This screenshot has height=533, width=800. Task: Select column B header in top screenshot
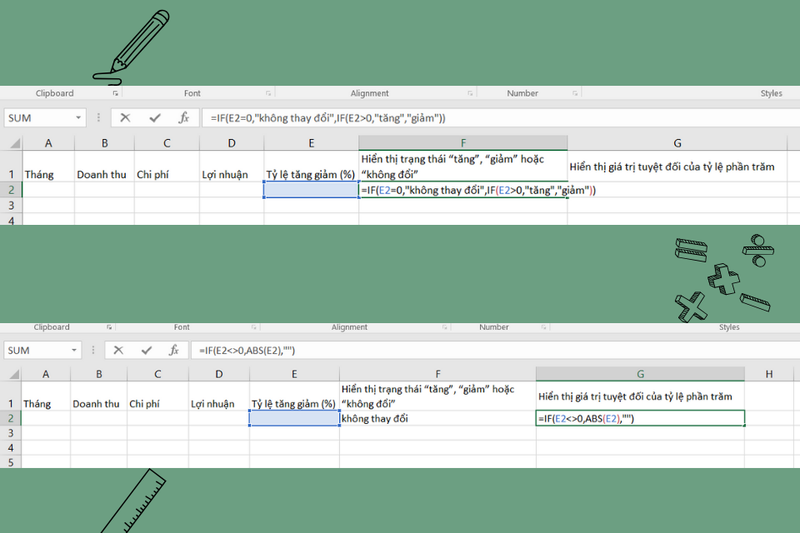105,143
